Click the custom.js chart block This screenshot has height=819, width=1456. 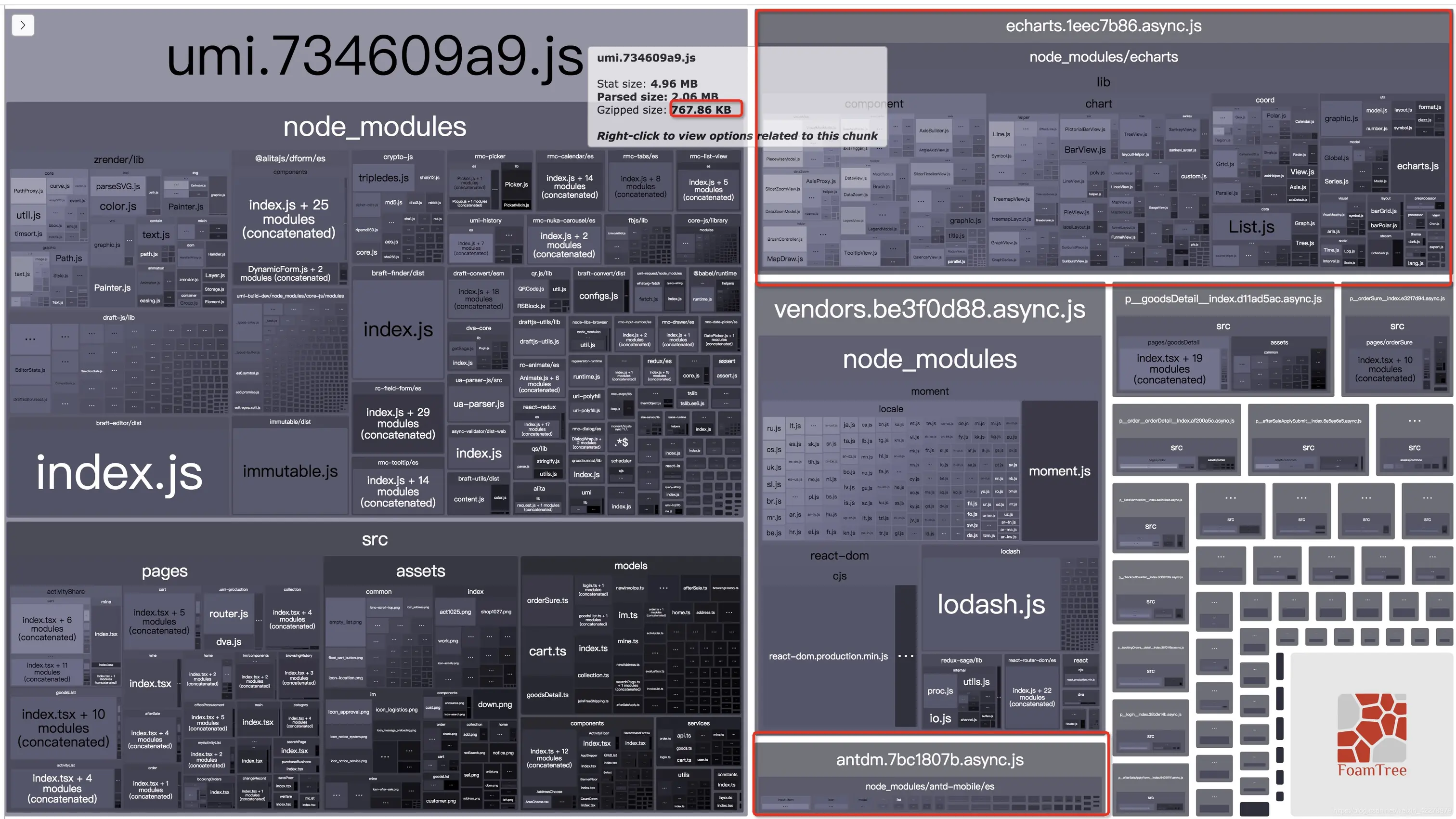[1193, 176]
